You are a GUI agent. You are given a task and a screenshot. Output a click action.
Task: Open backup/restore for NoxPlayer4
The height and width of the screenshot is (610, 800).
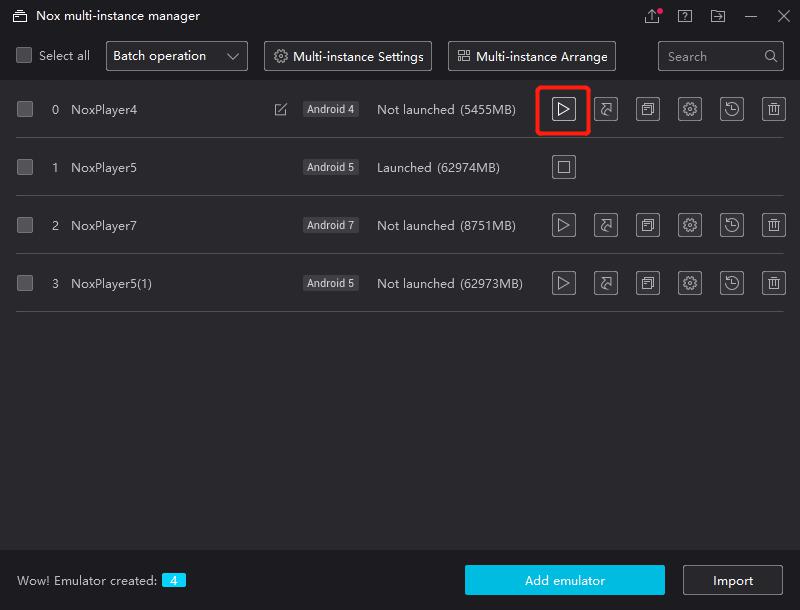[732, 109]
